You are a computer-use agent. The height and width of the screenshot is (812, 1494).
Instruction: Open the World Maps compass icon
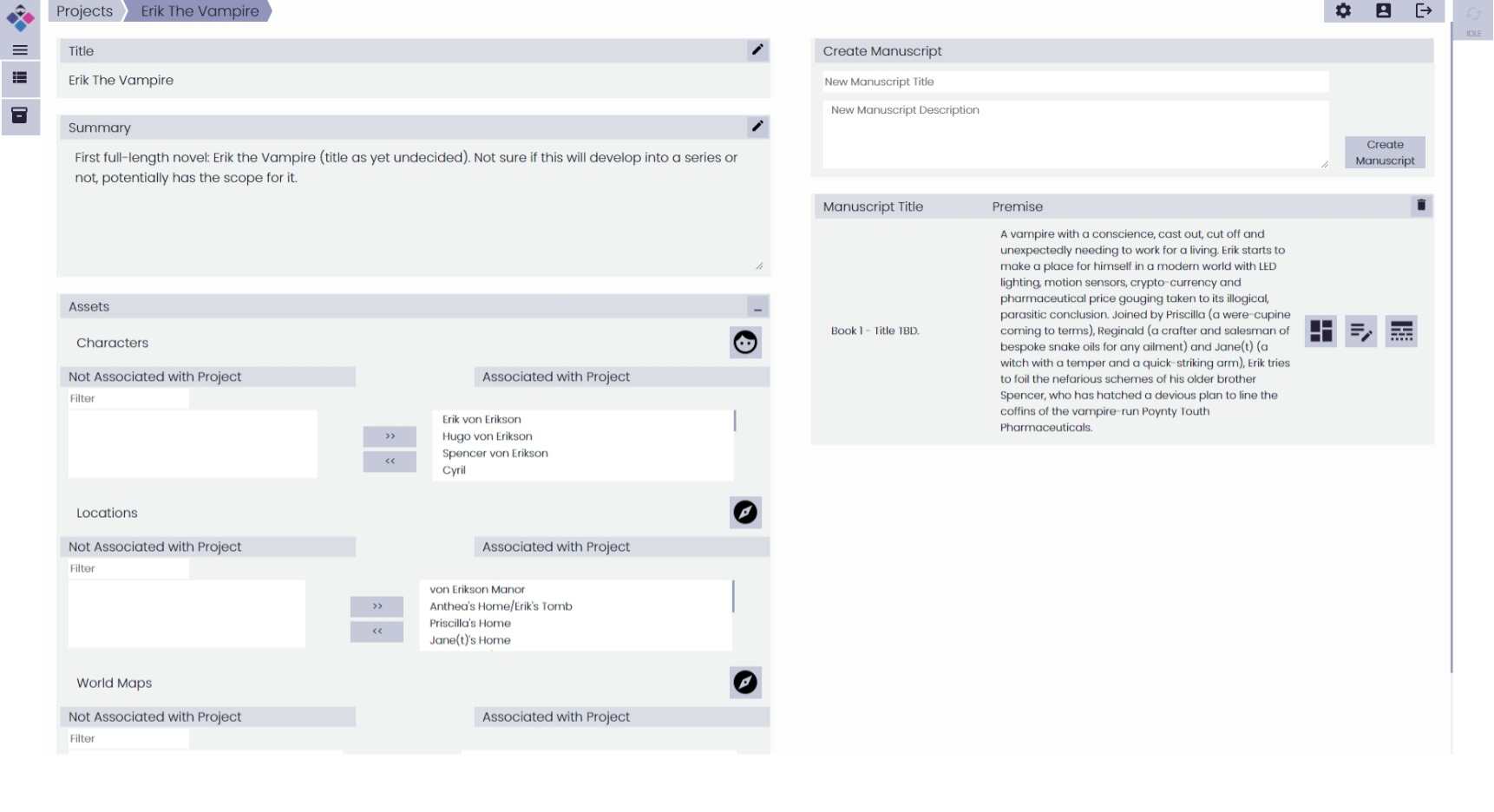tap(744, 683)
